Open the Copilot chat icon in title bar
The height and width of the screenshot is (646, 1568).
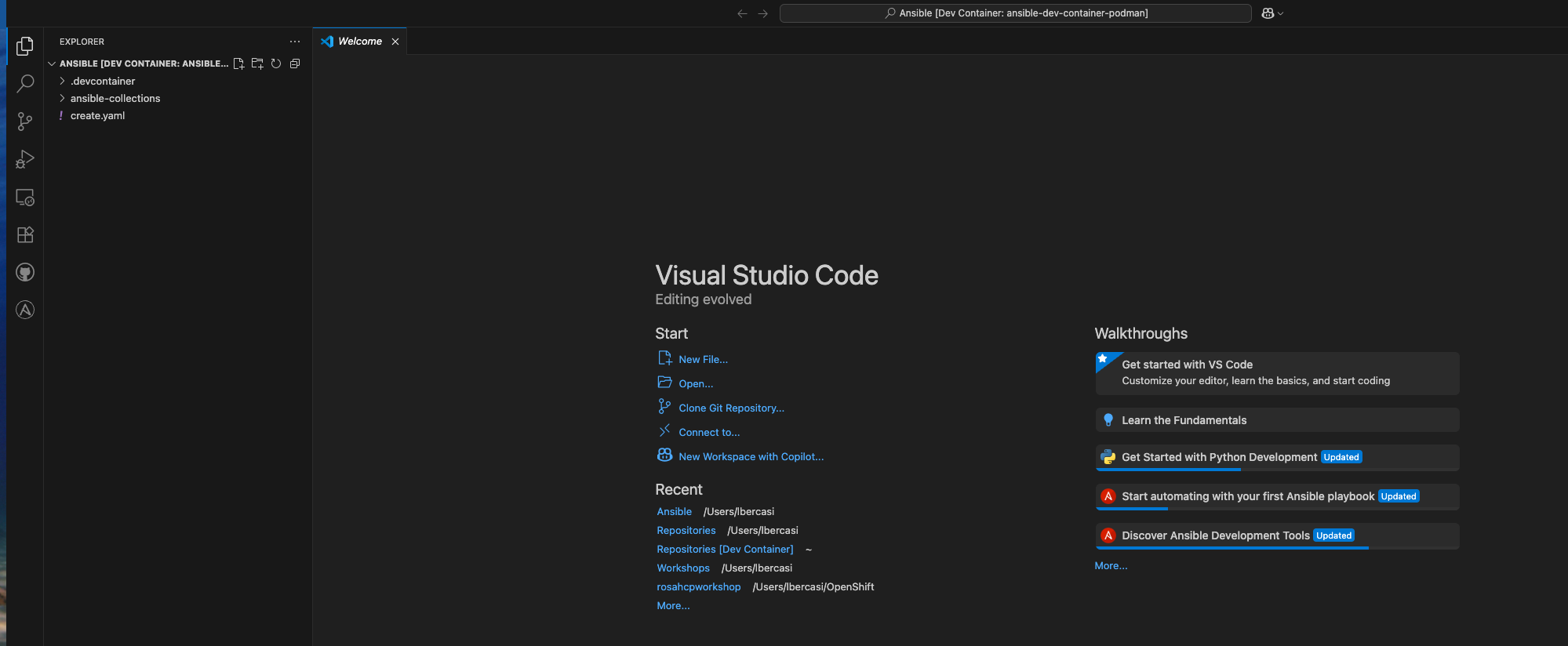pyautogui.click(x=1268, y=13)
